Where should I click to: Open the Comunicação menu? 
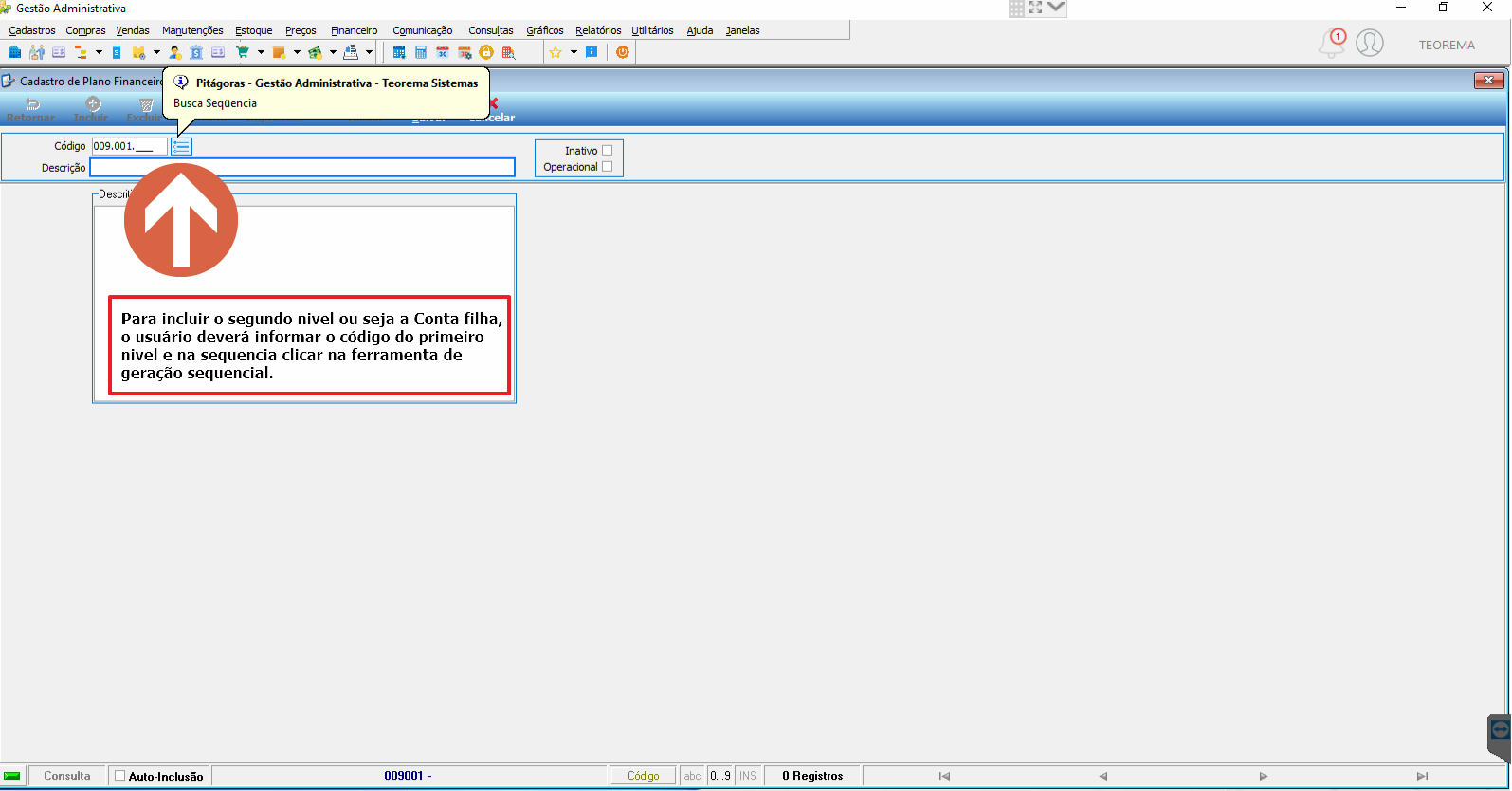(423, 30)
